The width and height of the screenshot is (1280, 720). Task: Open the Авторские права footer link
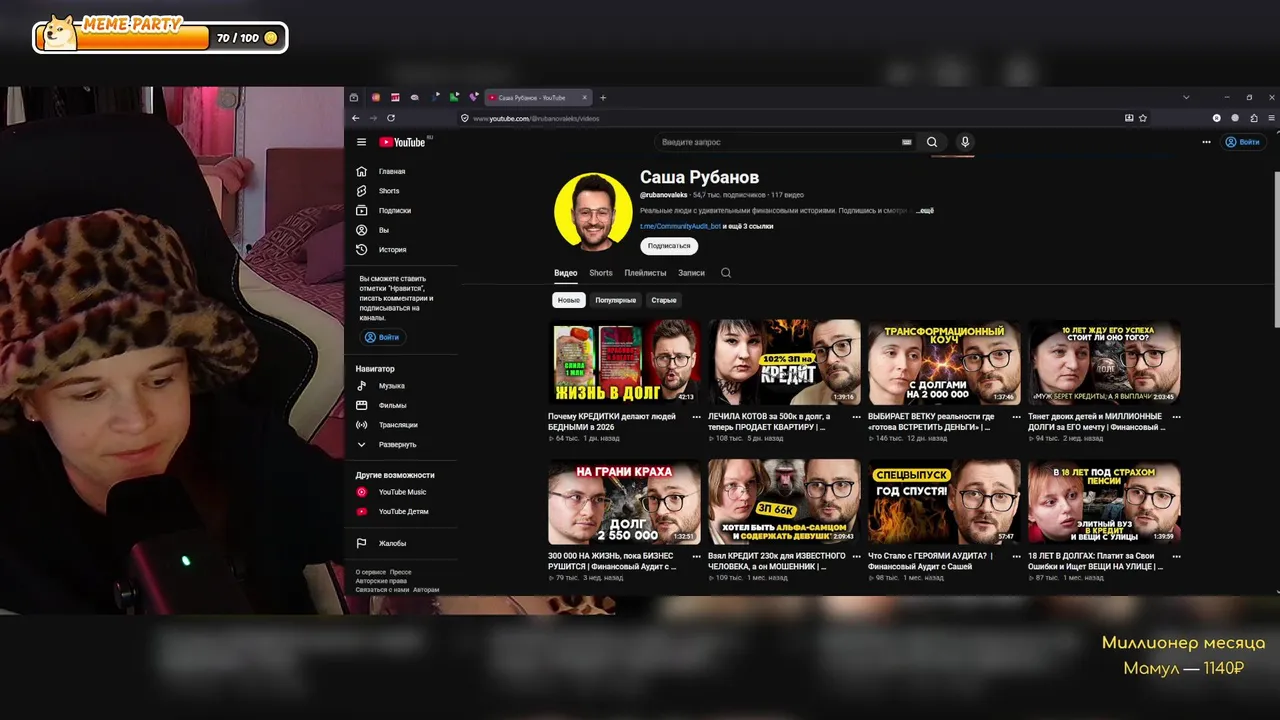[381, 581]
